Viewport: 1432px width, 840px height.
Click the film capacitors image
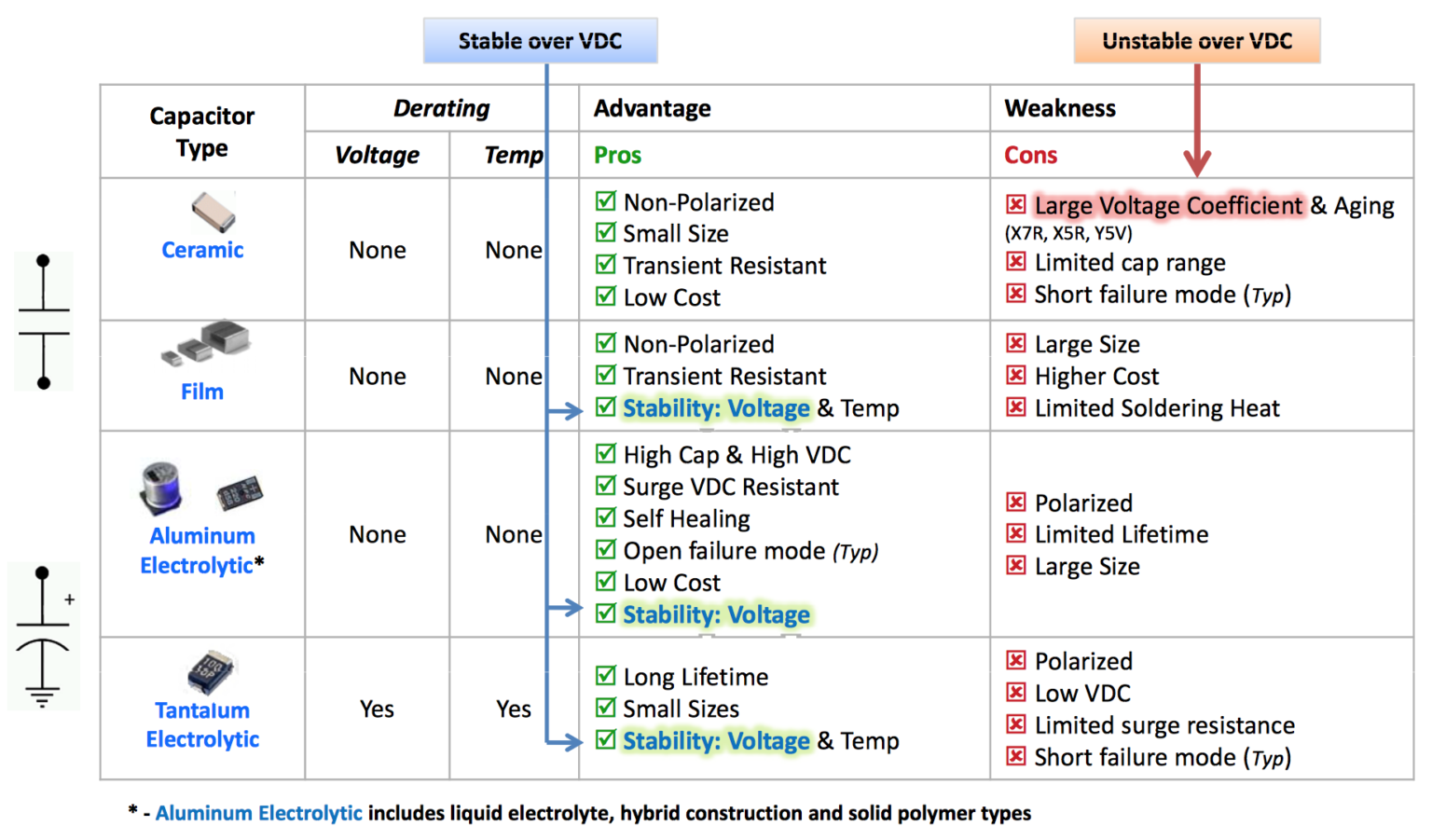click(x=207, y=342)
